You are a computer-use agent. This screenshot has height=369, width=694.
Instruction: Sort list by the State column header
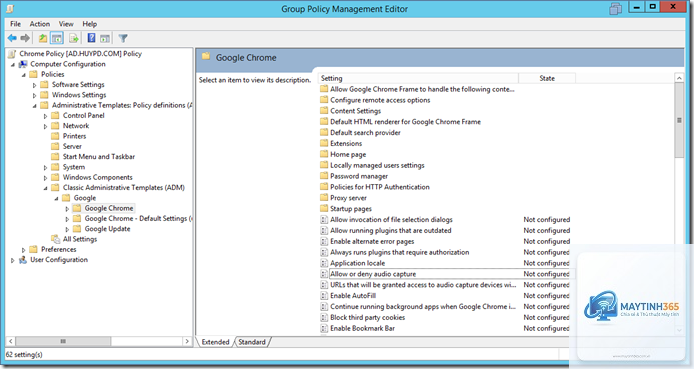click(x=547, y=78)
